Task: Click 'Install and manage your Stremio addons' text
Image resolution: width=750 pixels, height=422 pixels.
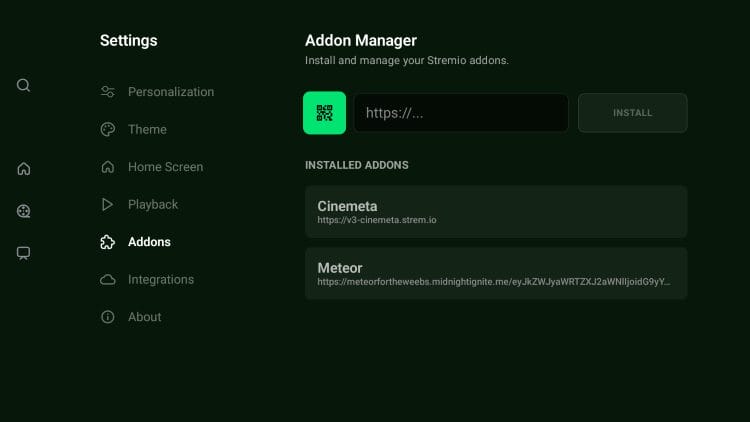Action: pyautogui.click(x=407, y=60)
